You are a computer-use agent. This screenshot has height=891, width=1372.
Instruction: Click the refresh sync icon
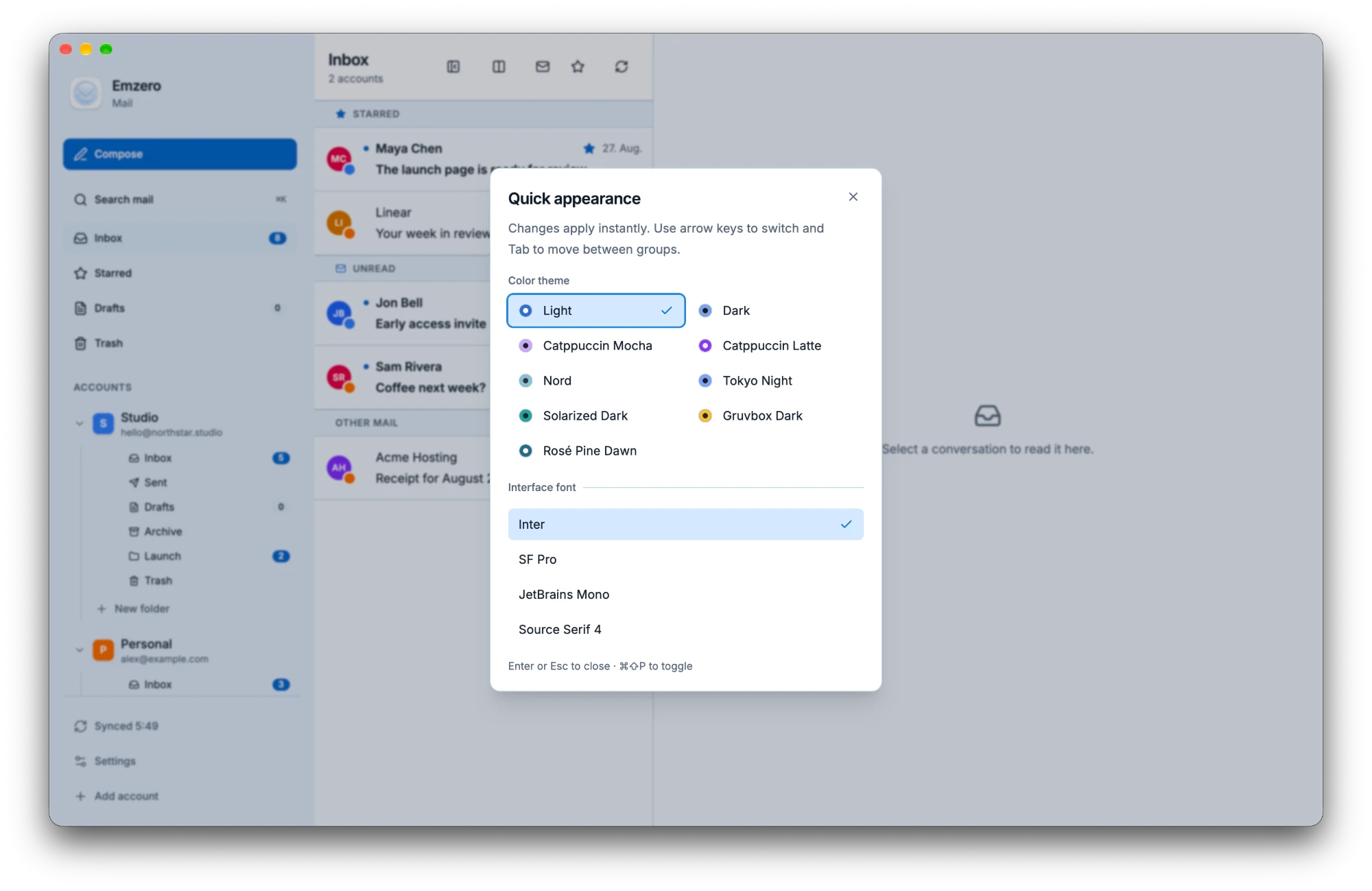pos(622,67)
